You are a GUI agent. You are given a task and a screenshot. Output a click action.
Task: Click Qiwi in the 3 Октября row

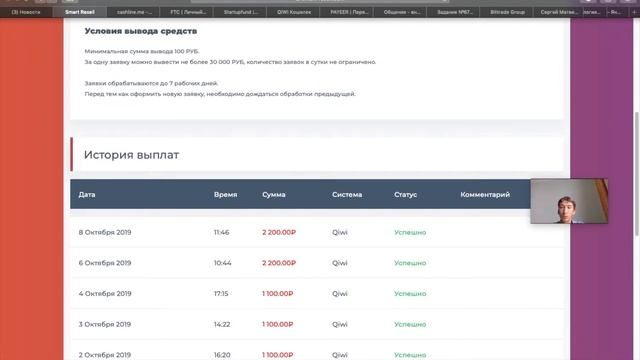coord(340,324)
